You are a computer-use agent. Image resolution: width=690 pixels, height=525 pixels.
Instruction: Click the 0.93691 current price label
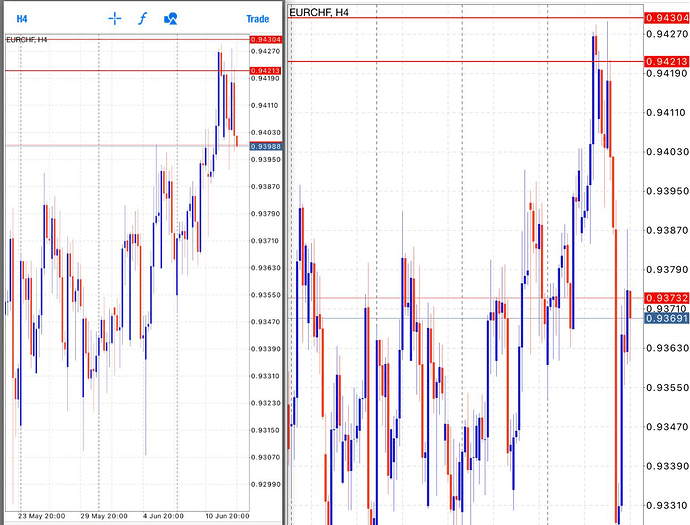(666, 318)
